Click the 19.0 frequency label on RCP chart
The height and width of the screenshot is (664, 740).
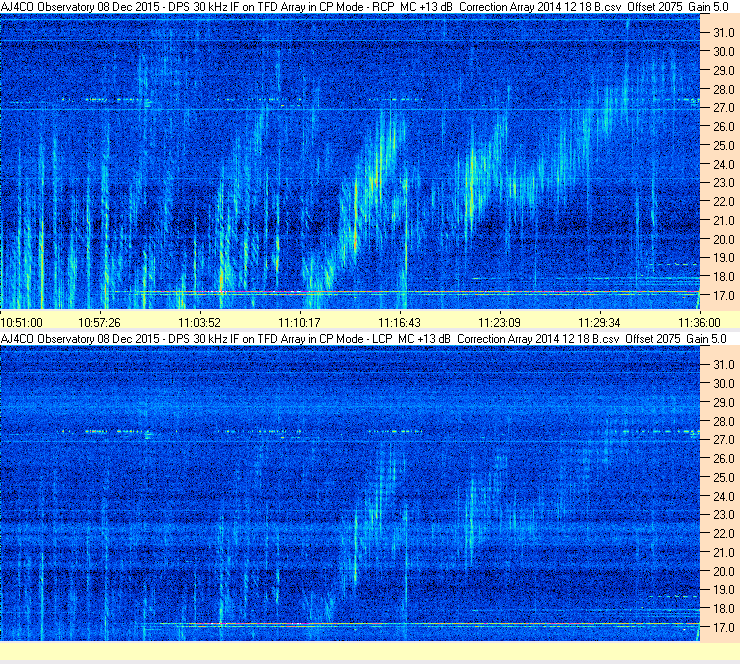click(x=723, y=258)
